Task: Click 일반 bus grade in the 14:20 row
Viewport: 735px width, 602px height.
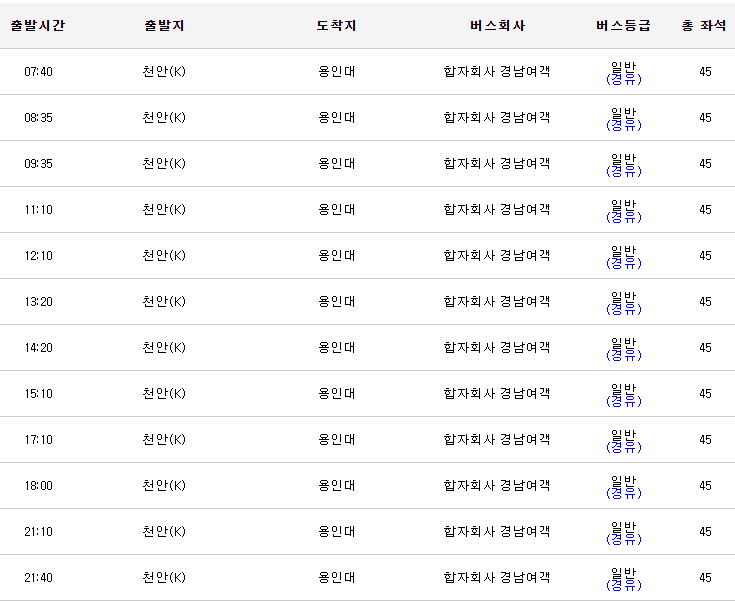Action: tap(623, 343)
